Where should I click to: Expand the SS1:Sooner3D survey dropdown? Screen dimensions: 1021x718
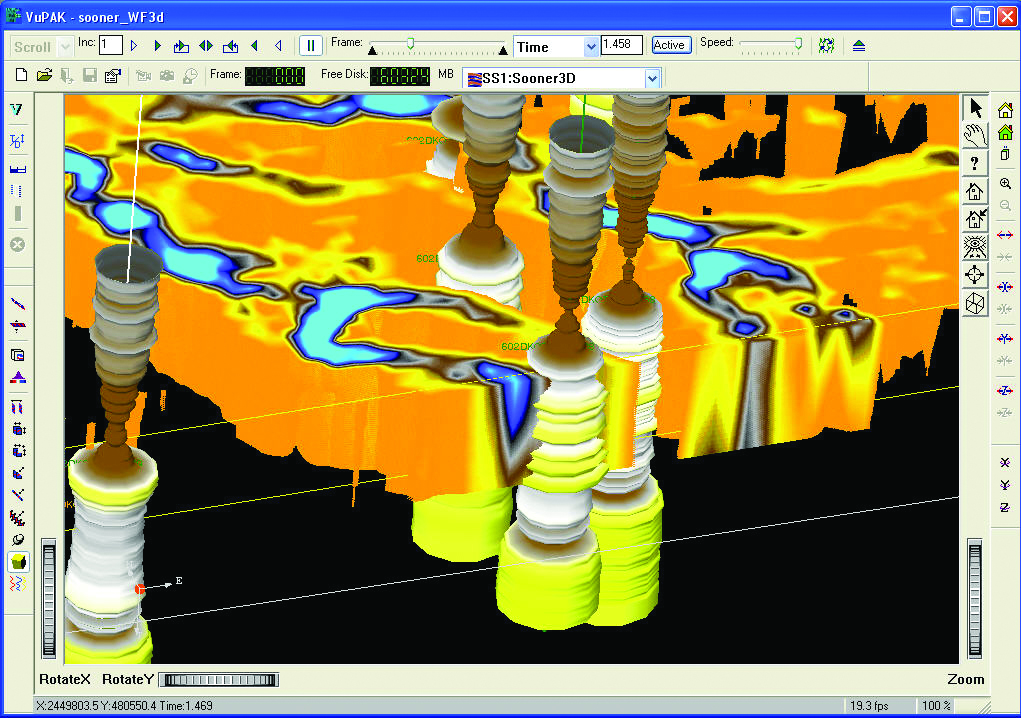[x=652, y=78]
